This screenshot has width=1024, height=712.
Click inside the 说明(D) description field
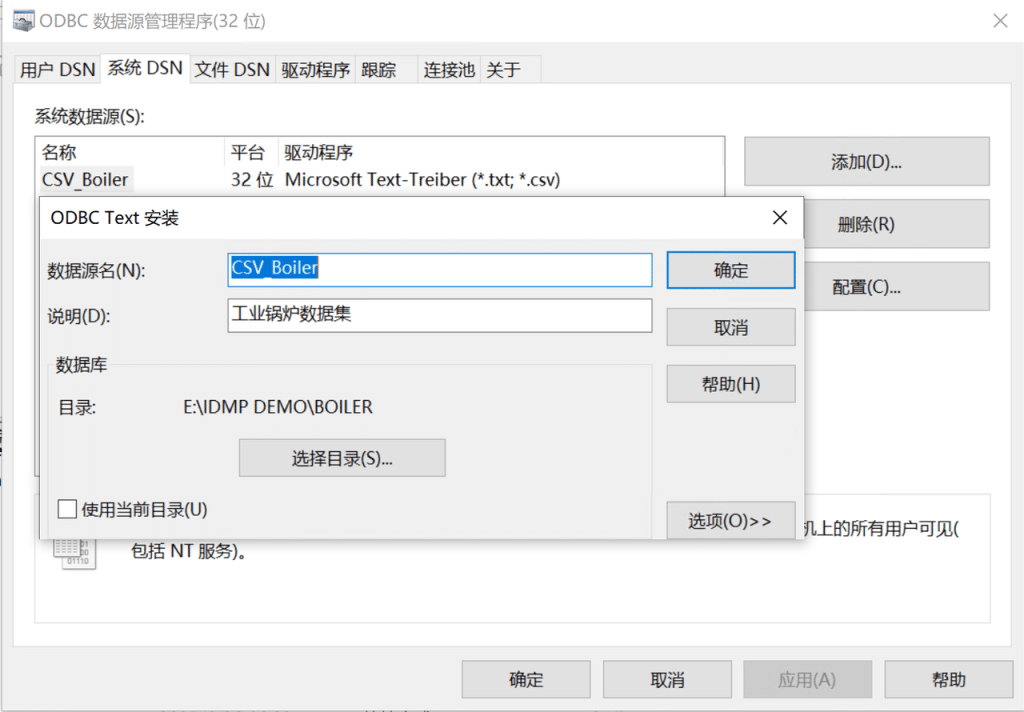pos(438,316)
